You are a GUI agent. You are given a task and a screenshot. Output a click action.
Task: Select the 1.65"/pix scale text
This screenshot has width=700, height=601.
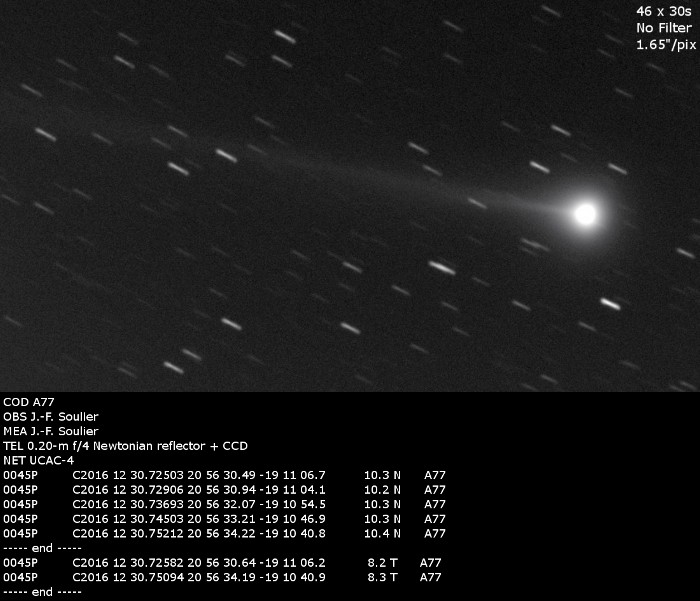click(666, 45)
